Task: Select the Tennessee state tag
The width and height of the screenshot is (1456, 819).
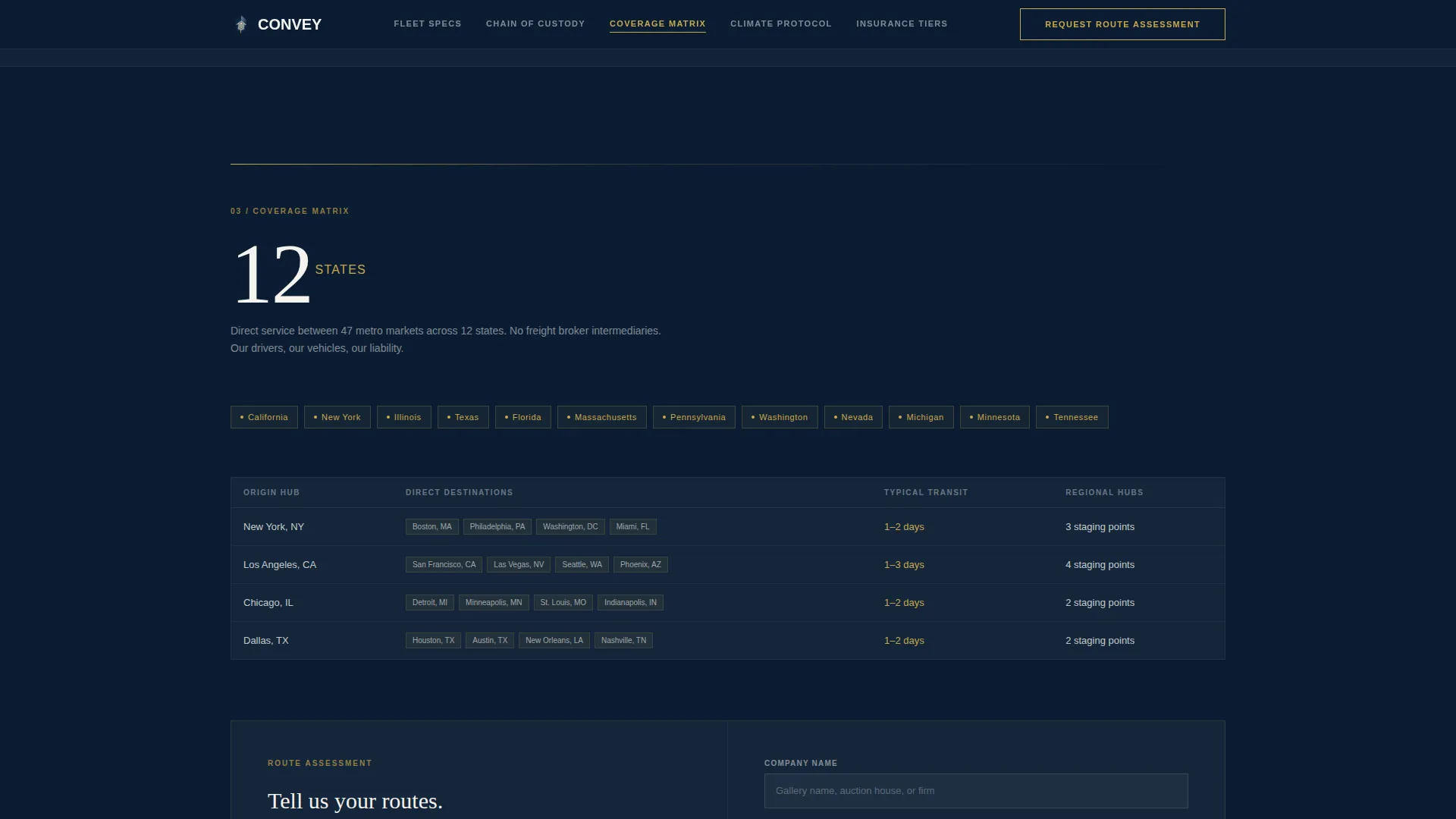Action: 1072,417
